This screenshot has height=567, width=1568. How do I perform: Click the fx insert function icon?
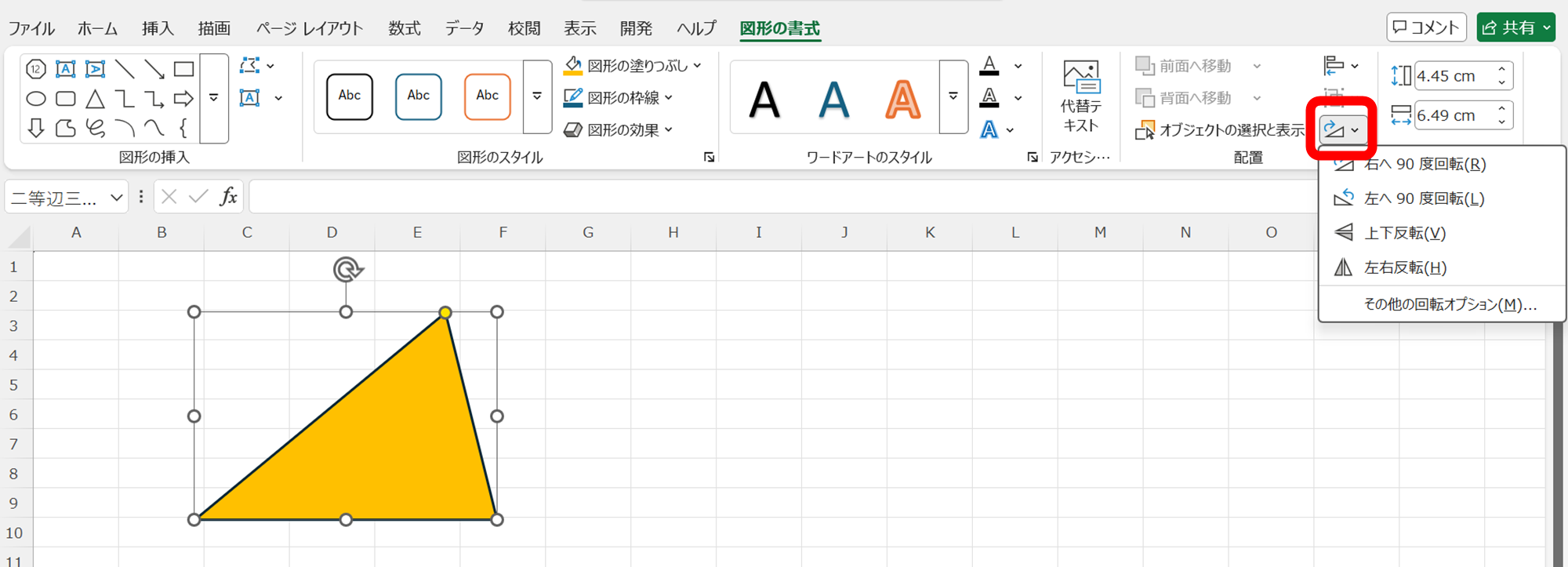coord(228,196)
